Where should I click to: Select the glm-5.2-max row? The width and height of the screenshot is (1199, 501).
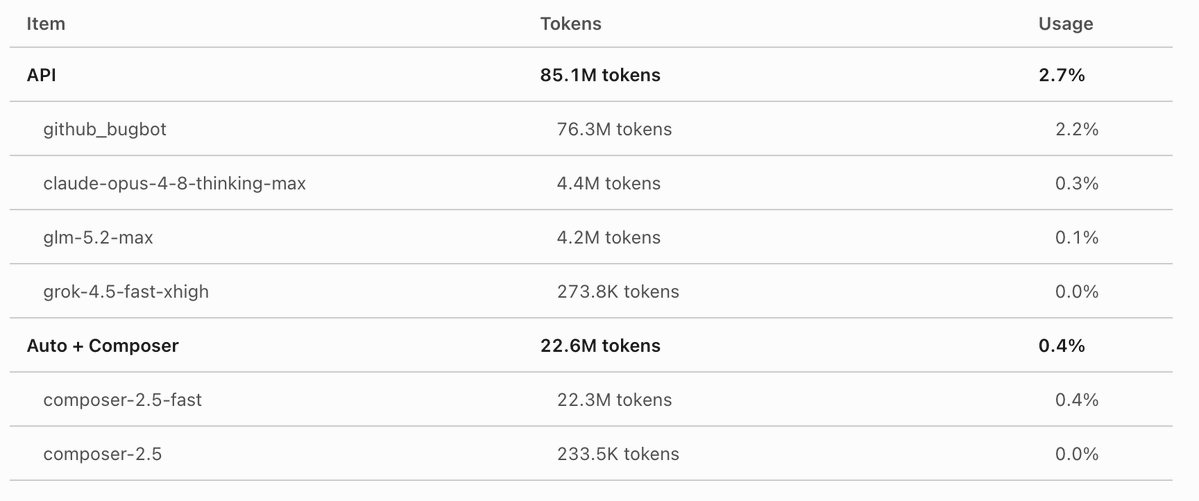(591, 238)
